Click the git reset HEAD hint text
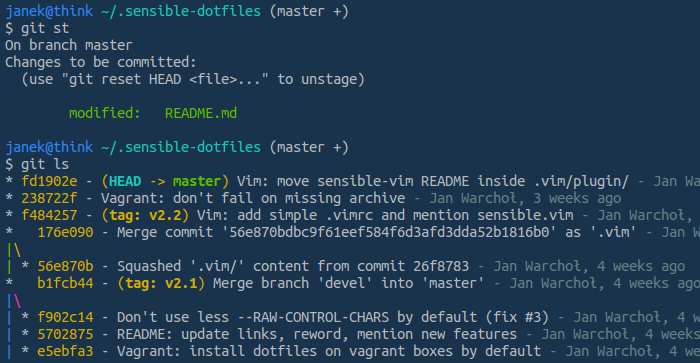700x363 pixels. click(x=193, y=79)
